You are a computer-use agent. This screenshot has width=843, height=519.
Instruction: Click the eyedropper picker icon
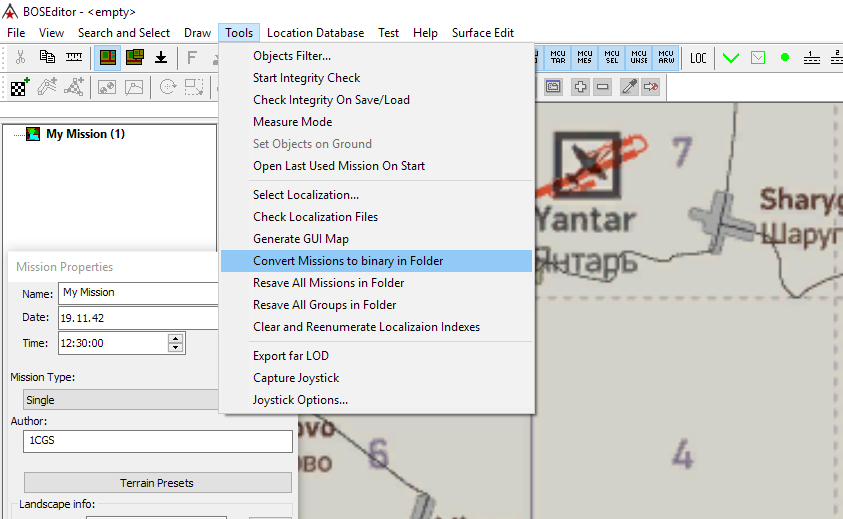point(629,87)
